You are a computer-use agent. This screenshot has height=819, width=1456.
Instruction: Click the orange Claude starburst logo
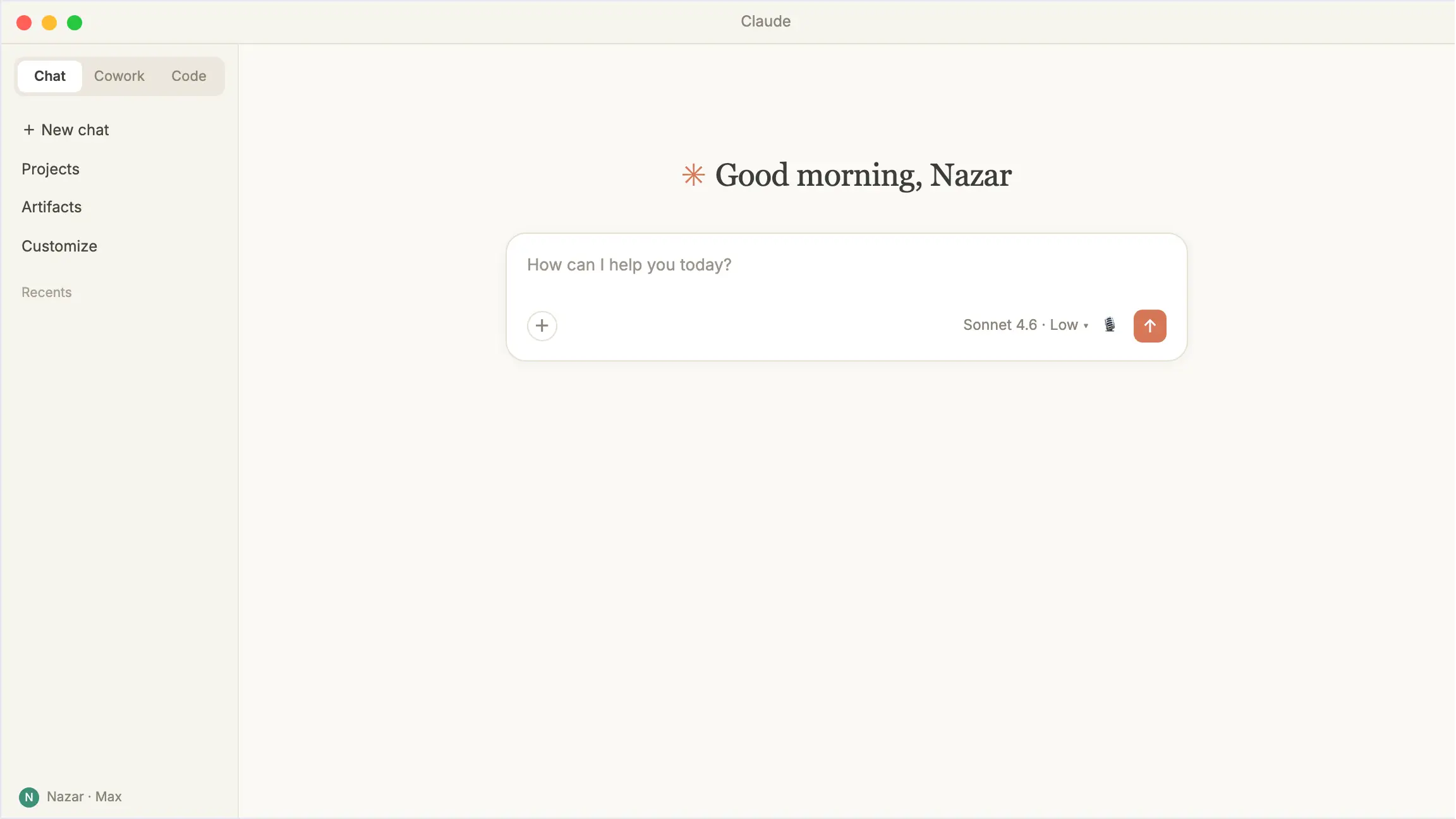[693, 175]
